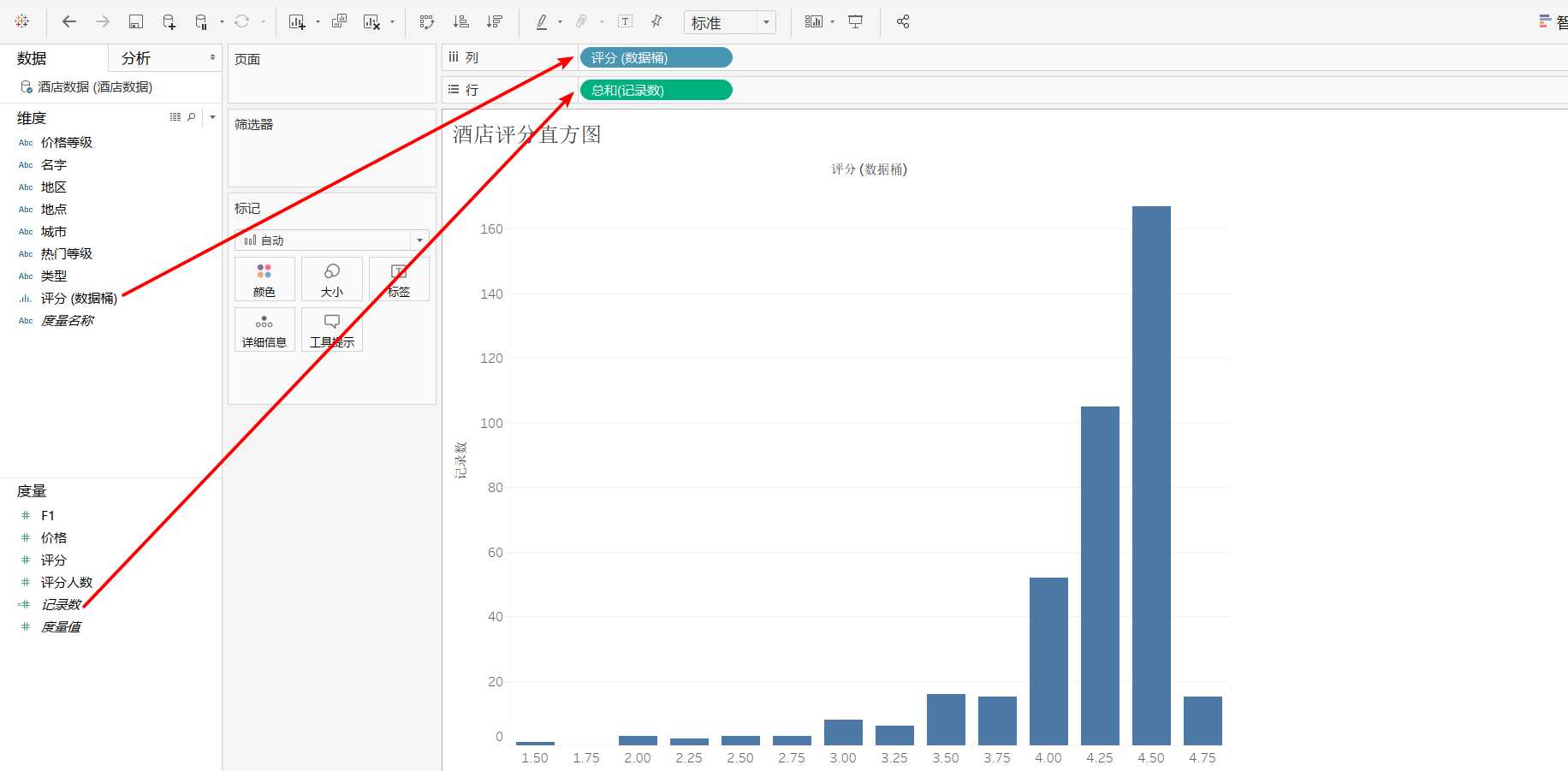The image size is (1568, 771).
Task: Select the 度量名称 field
Action: pos(68,320)
